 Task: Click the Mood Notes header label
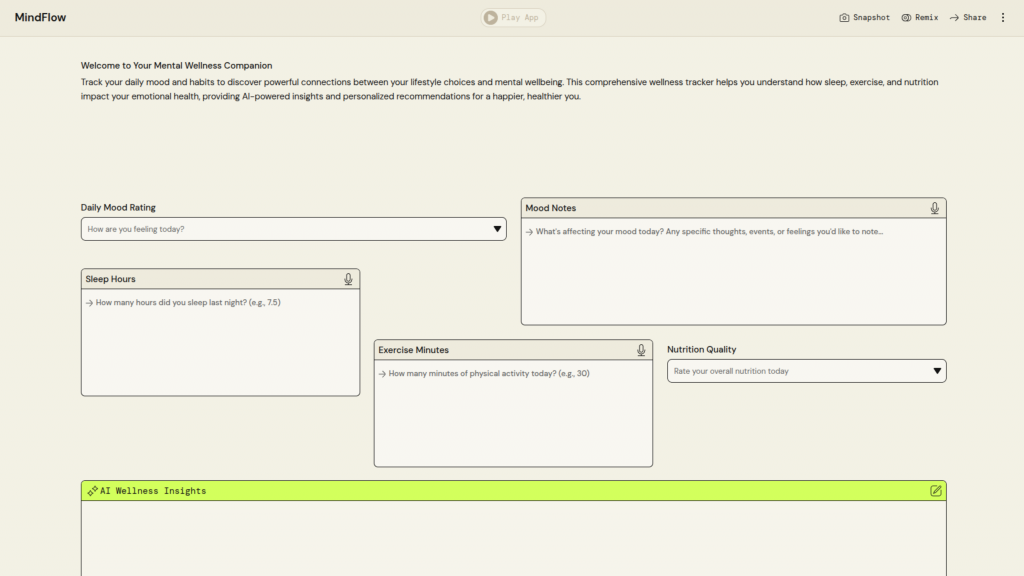551,208
